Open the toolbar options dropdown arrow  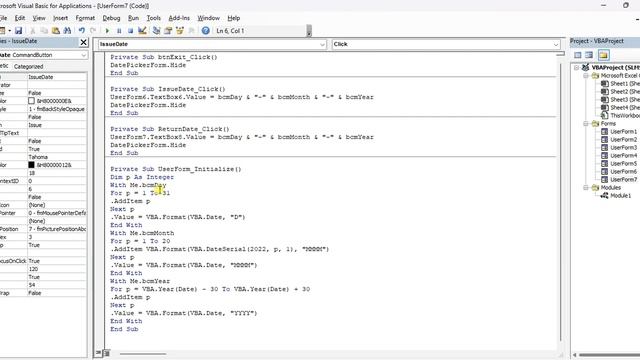(309, 31)
